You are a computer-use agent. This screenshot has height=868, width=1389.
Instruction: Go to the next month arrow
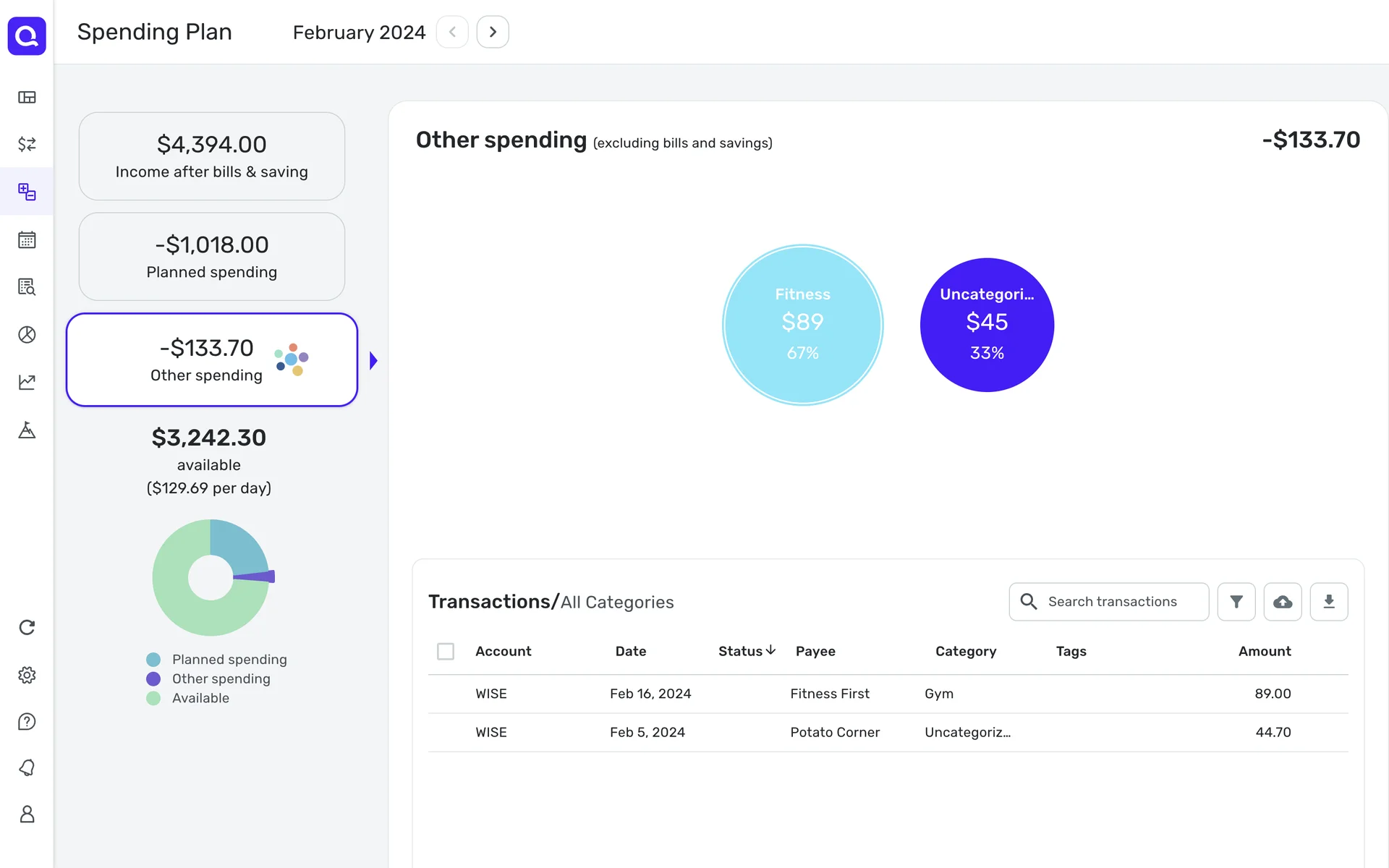493,32
